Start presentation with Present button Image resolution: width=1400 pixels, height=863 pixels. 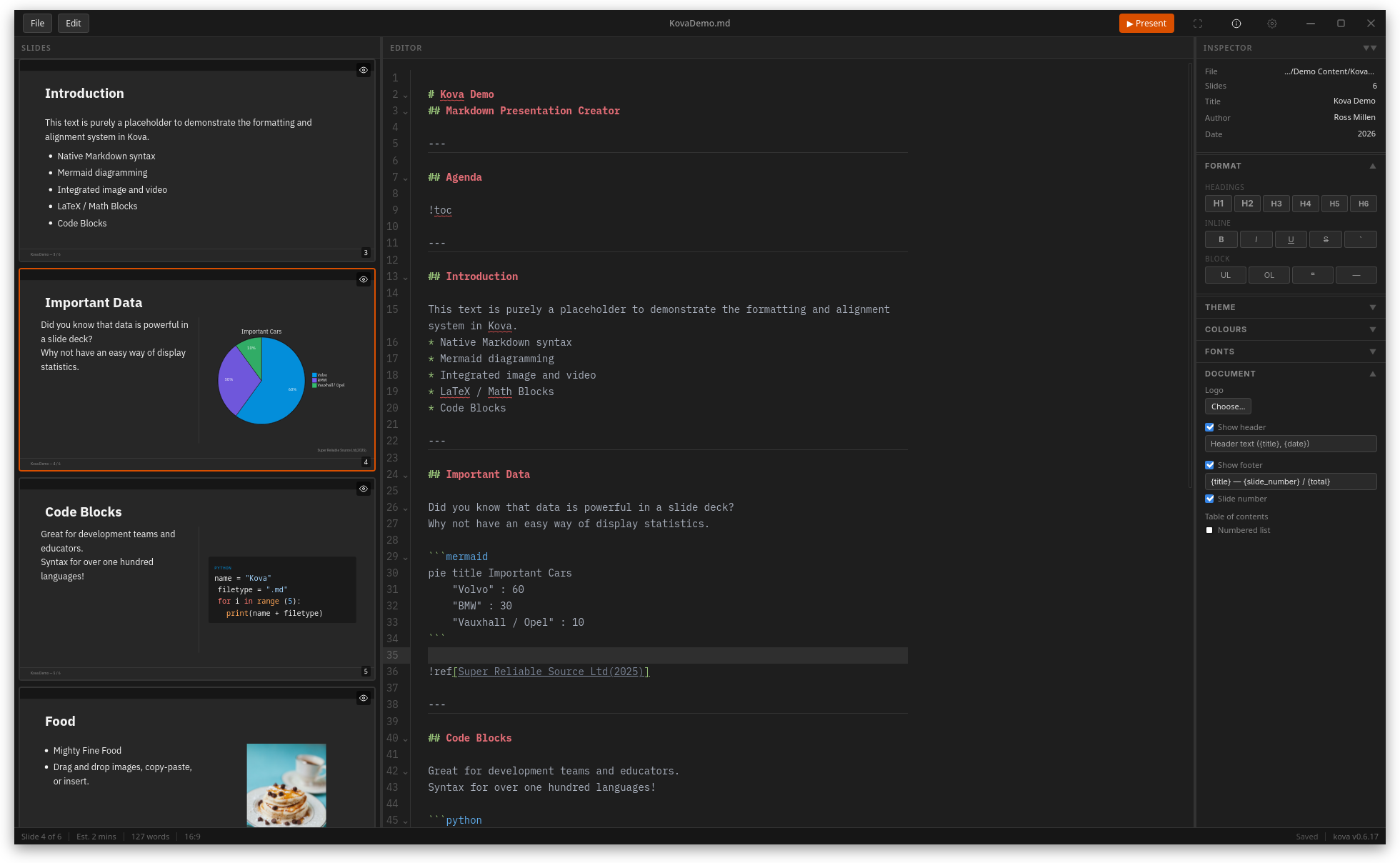1146,24
